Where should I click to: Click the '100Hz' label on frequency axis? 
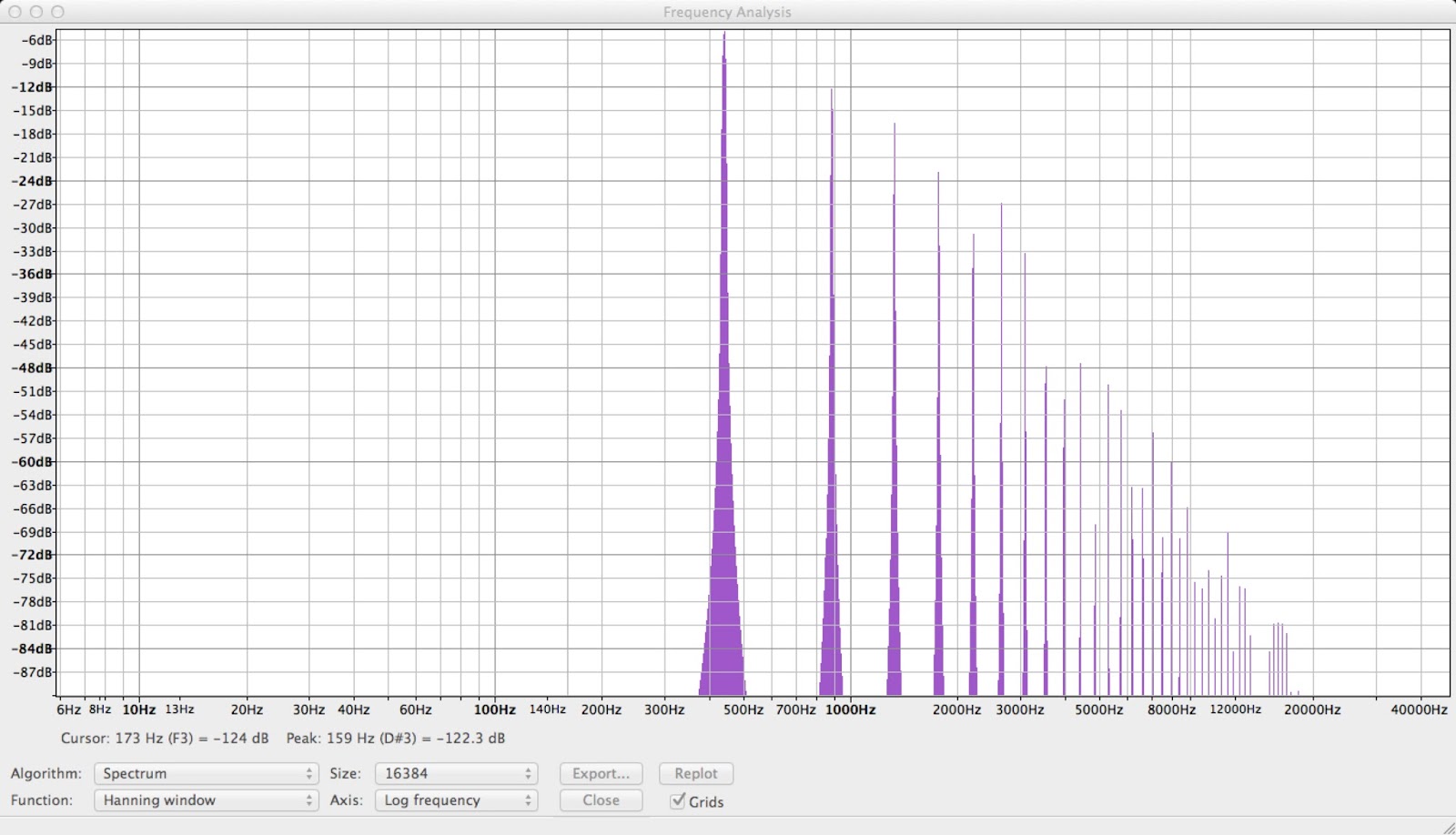pos(494,709)
